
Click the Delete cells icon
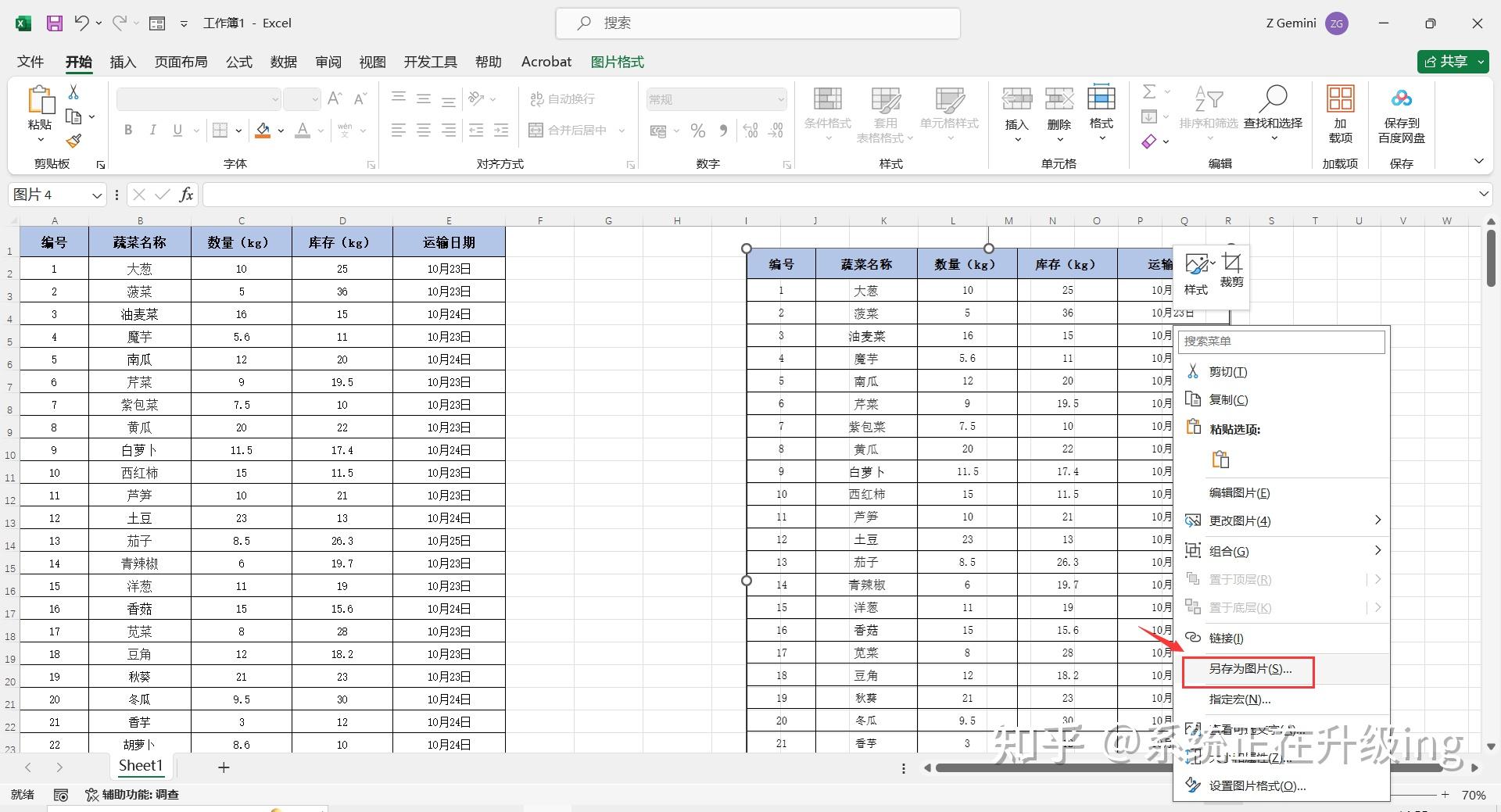pos(1059,98)
